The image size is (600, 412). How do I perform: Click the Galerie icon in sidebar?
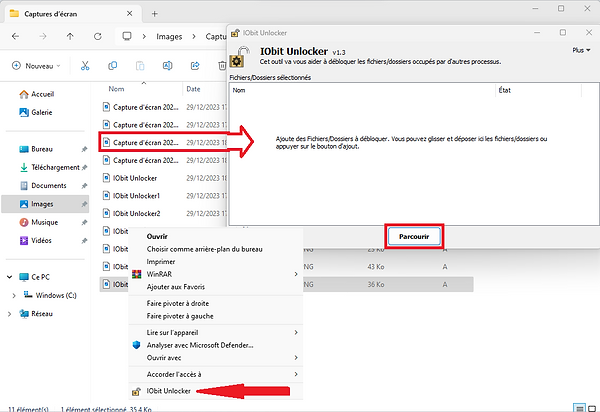tap(24, 112)
